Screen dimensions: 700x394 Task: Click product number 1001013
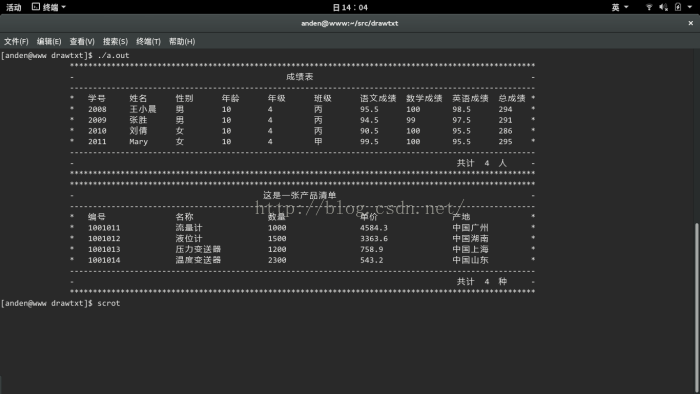coord(104,249)
